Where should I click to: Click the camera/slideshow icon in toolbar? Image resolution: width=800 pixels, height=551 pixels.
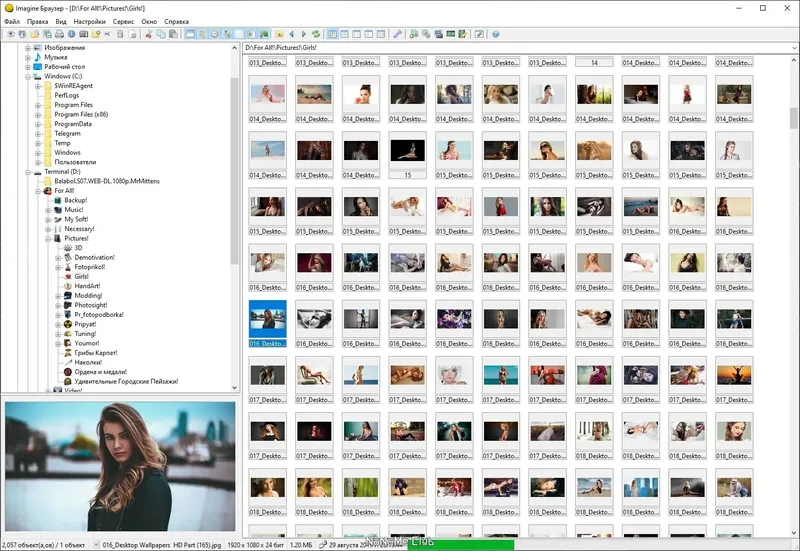click(83, 34)
